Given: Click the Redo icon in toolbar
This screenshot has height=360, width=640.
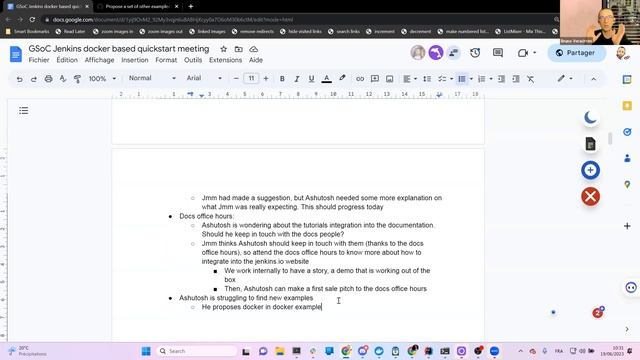Looking at the screenshot, I should 34,79.
